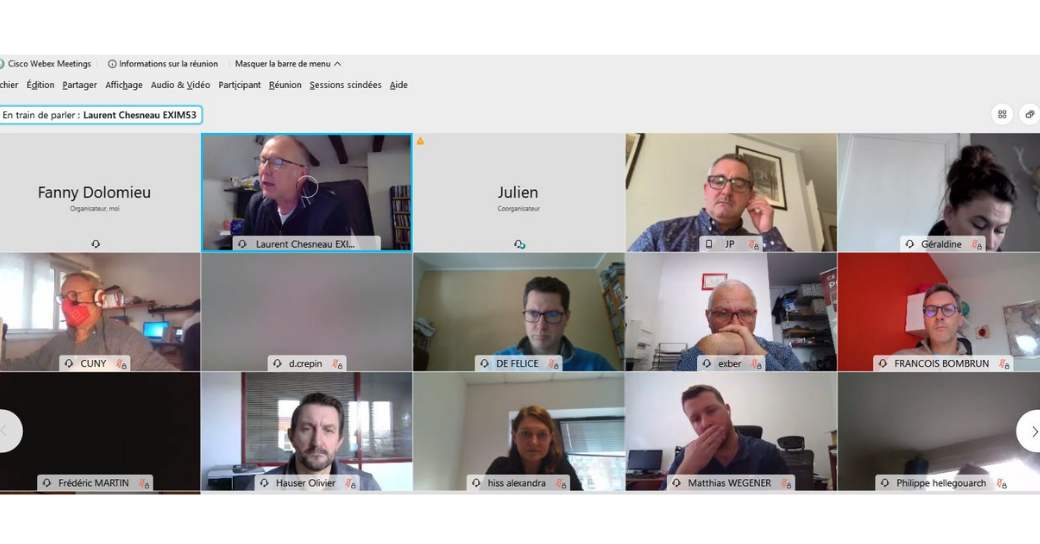Collapse menu bar with Masquer la barre de menu

pyautogui.click(x=288, y=64)
